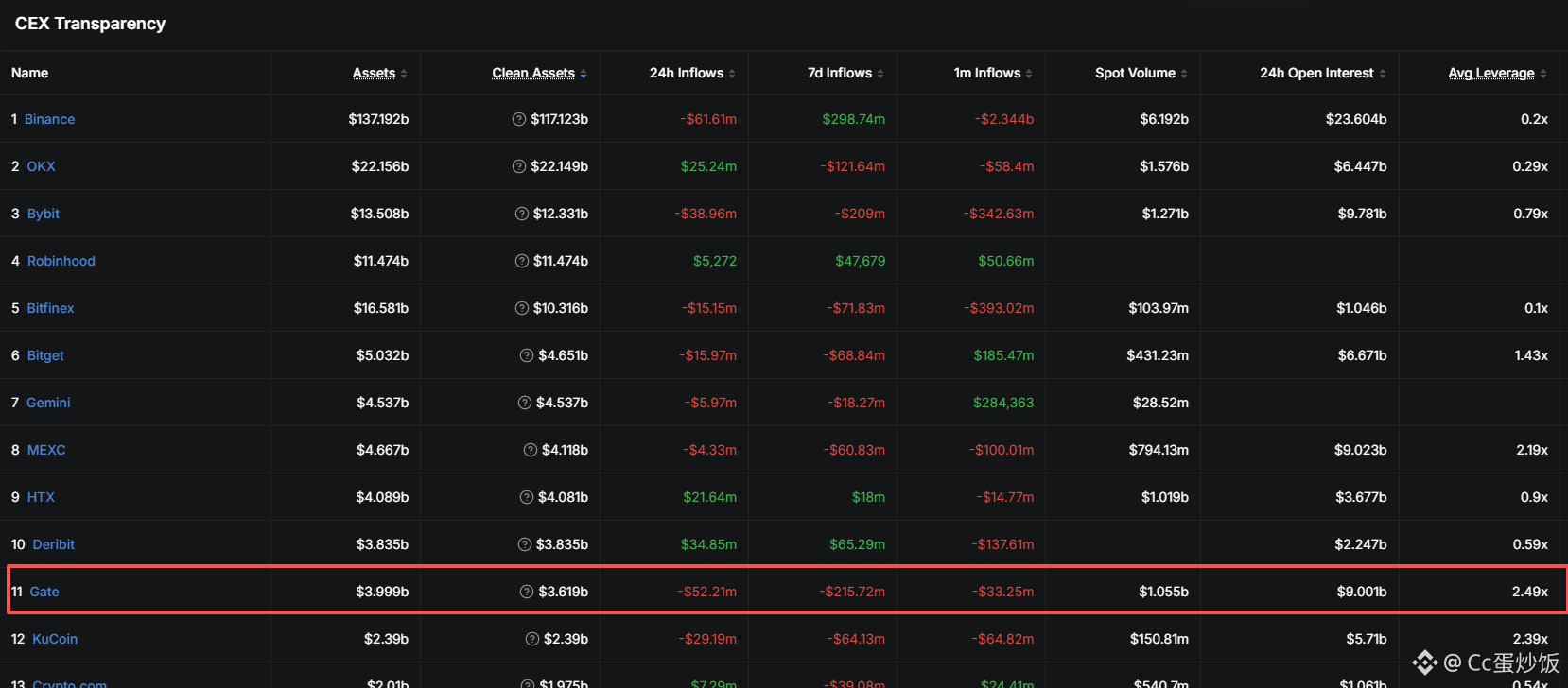Click the Clean Assets header label
Image resolution: width=1568 pixels, height=688 pixels.
(x=533, y=73)
